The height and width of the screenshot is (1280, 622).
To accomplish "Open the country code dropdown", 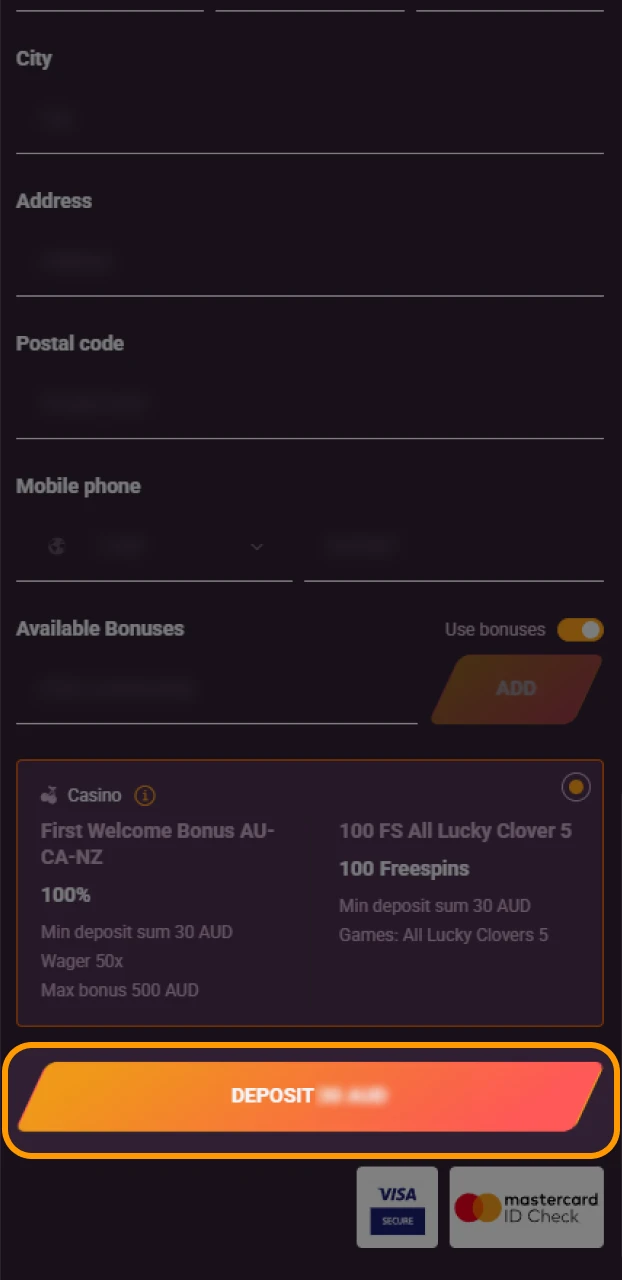I will [x=150, y=546].
